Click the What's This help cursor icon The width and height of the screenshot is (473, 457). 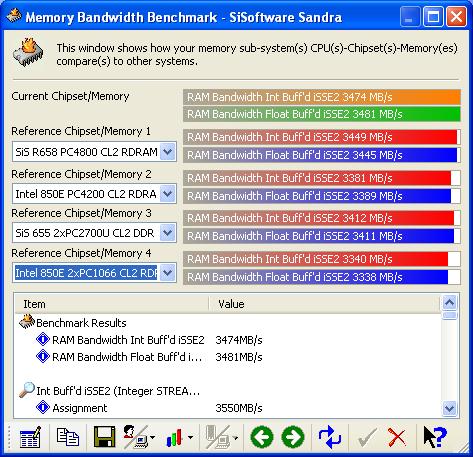click(x=434, y=437)
